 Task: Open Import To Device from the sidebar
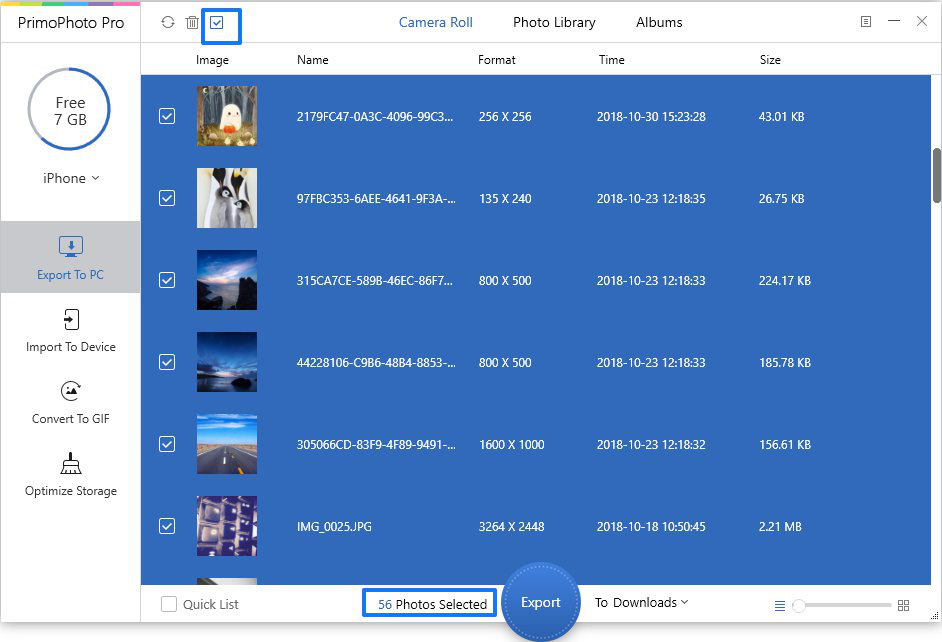click(70, 330)
